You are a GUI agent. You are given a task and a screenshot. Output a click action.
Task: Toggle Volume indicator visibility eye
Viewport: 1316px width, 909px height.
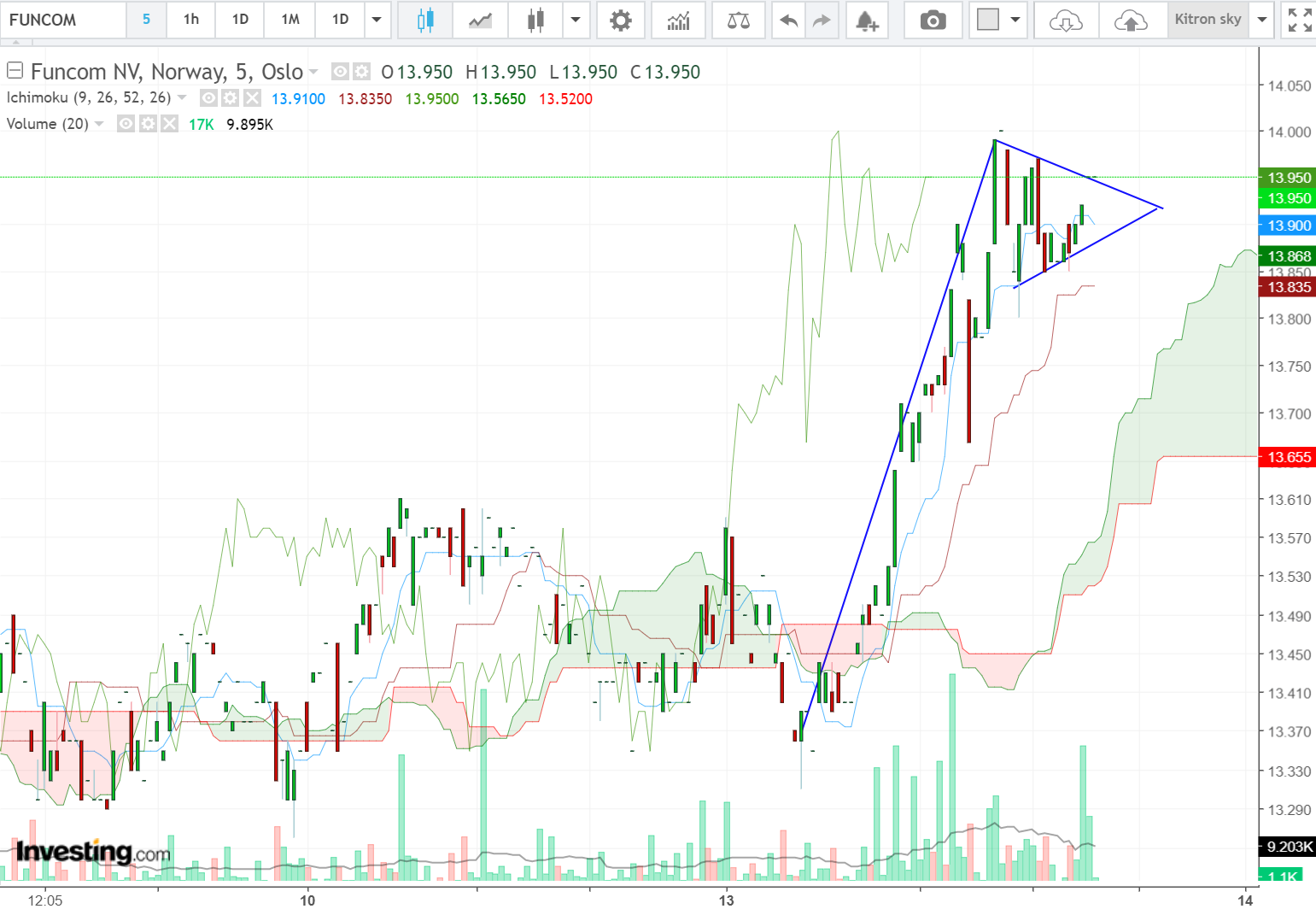click(126, 124)
